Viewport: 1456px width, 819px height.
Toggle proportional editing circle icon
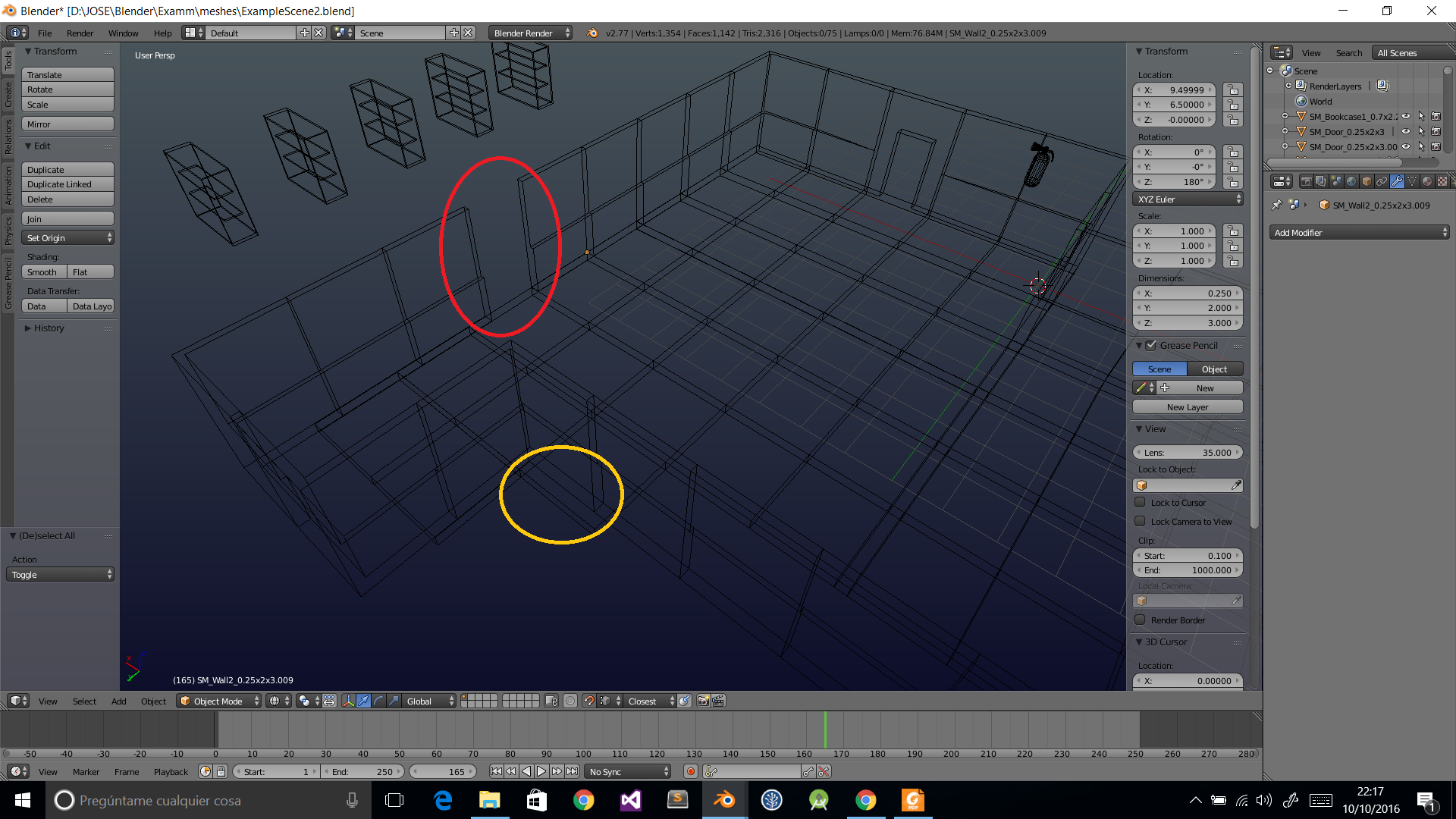[570, 701]
